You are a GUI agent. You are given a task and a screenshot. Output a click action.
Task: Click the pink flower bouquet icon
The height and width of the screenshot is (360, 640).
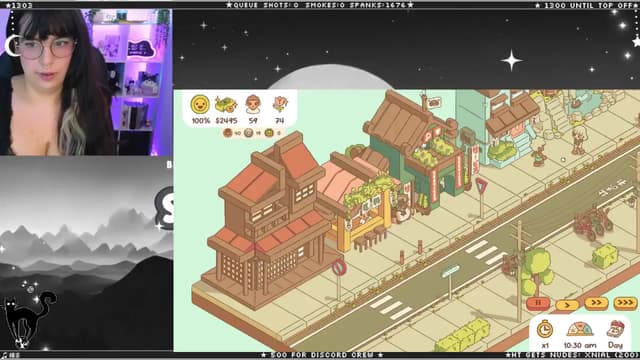pyautogui.click(x=280, y=104)
